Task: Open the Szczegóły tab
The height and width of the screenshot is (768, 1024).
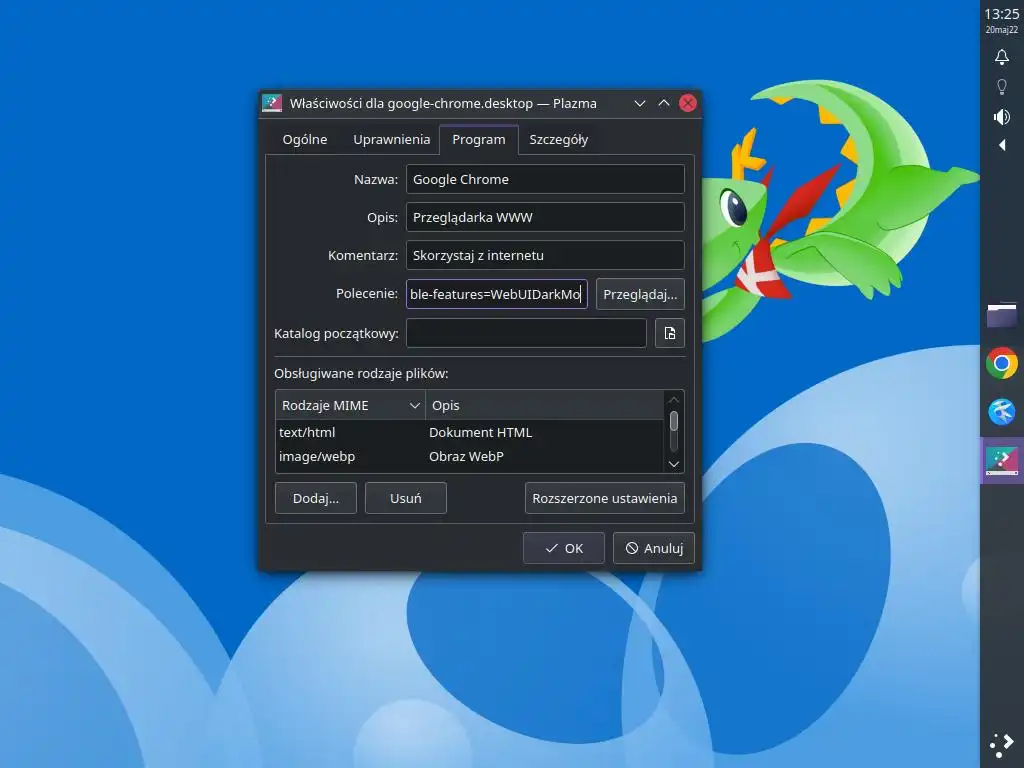Action: tap(559, 139)
